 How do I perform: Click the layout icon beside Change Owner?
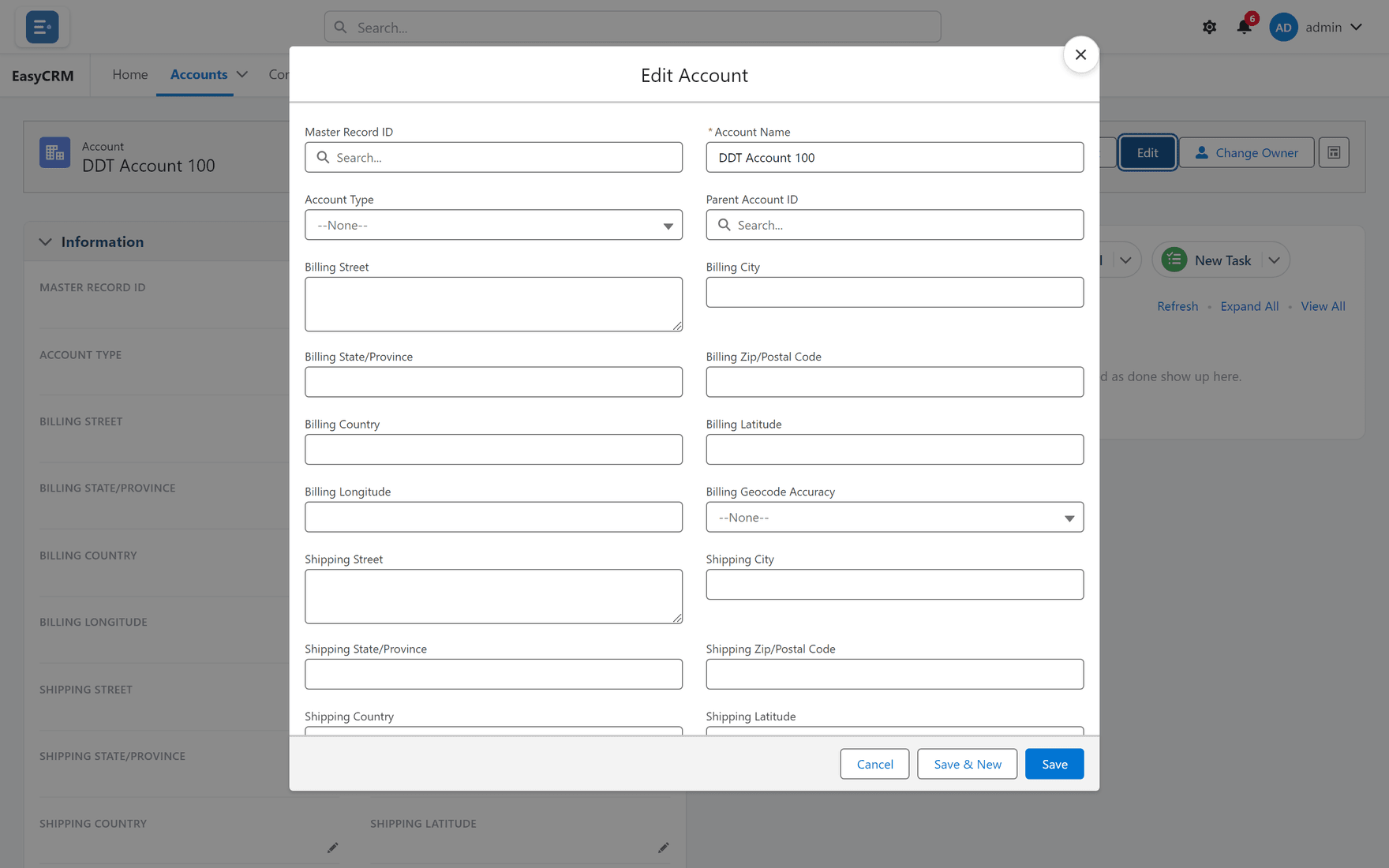click(1334, 152)
